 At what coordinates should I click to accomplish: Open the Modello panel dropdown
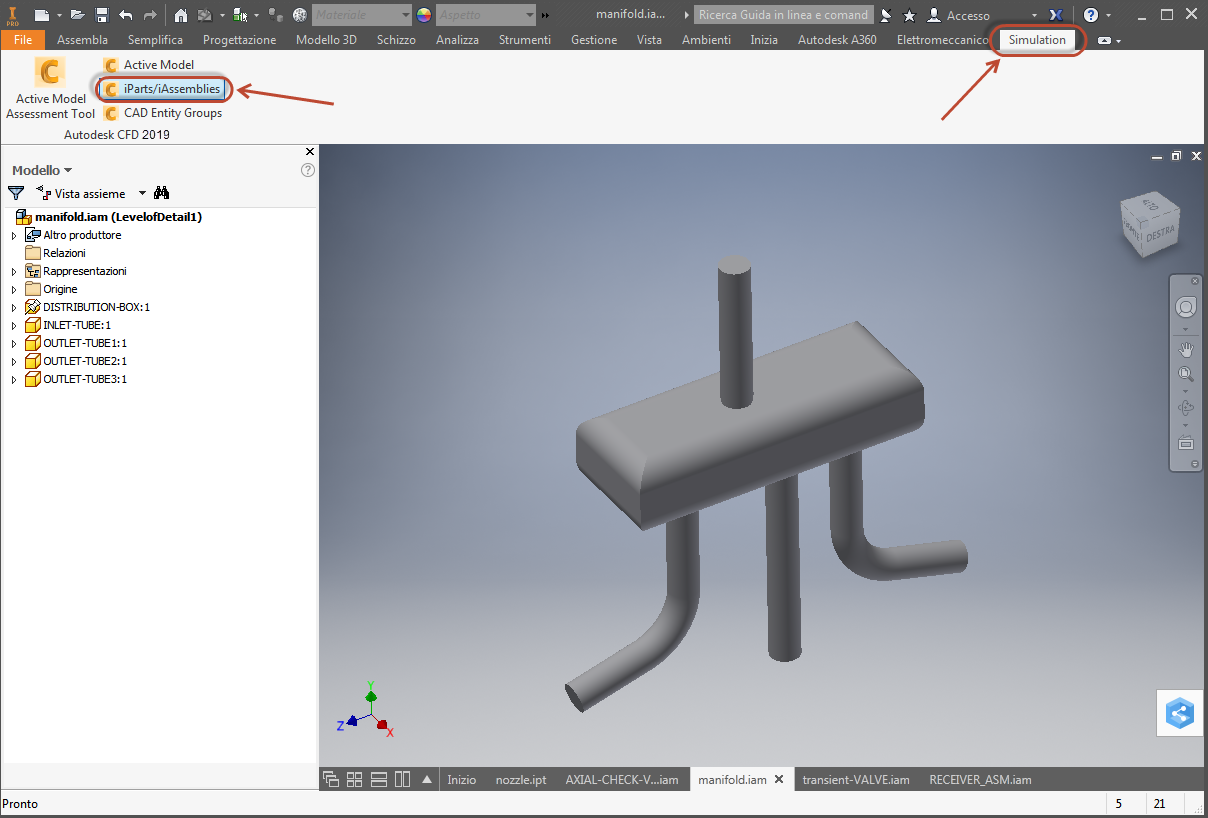42,170
